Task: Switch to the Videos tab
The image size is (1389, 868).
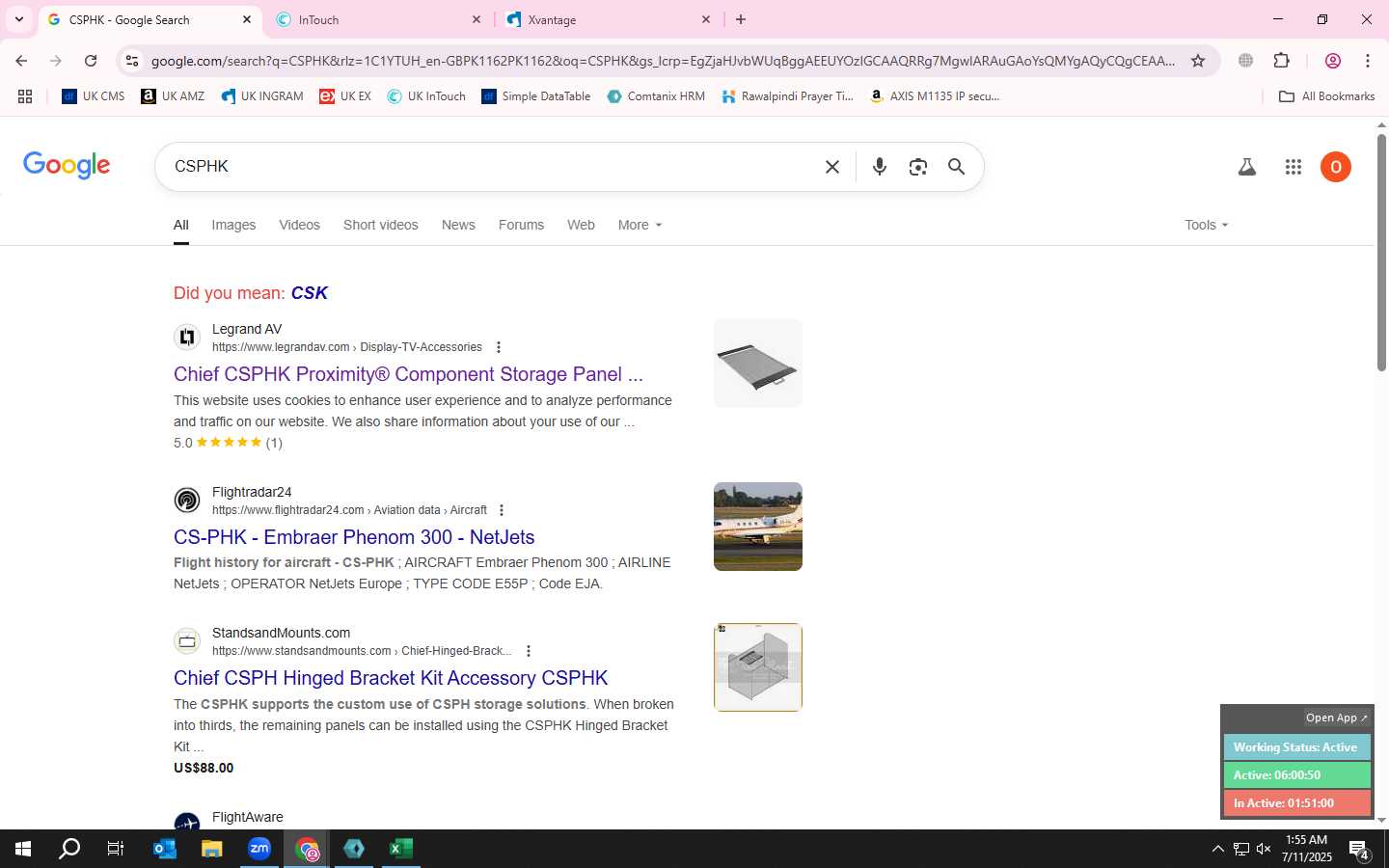Action: pyautogui.click(x=299, y=225)
